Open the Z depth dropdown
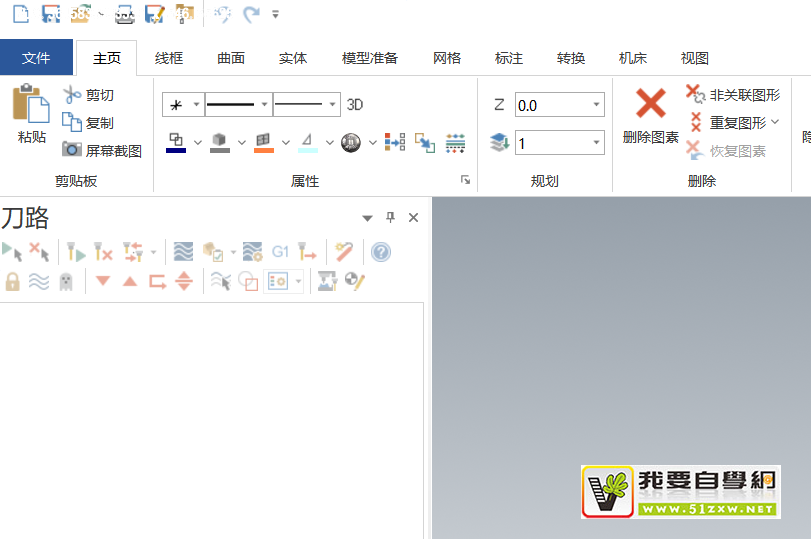 pos(597,105)
